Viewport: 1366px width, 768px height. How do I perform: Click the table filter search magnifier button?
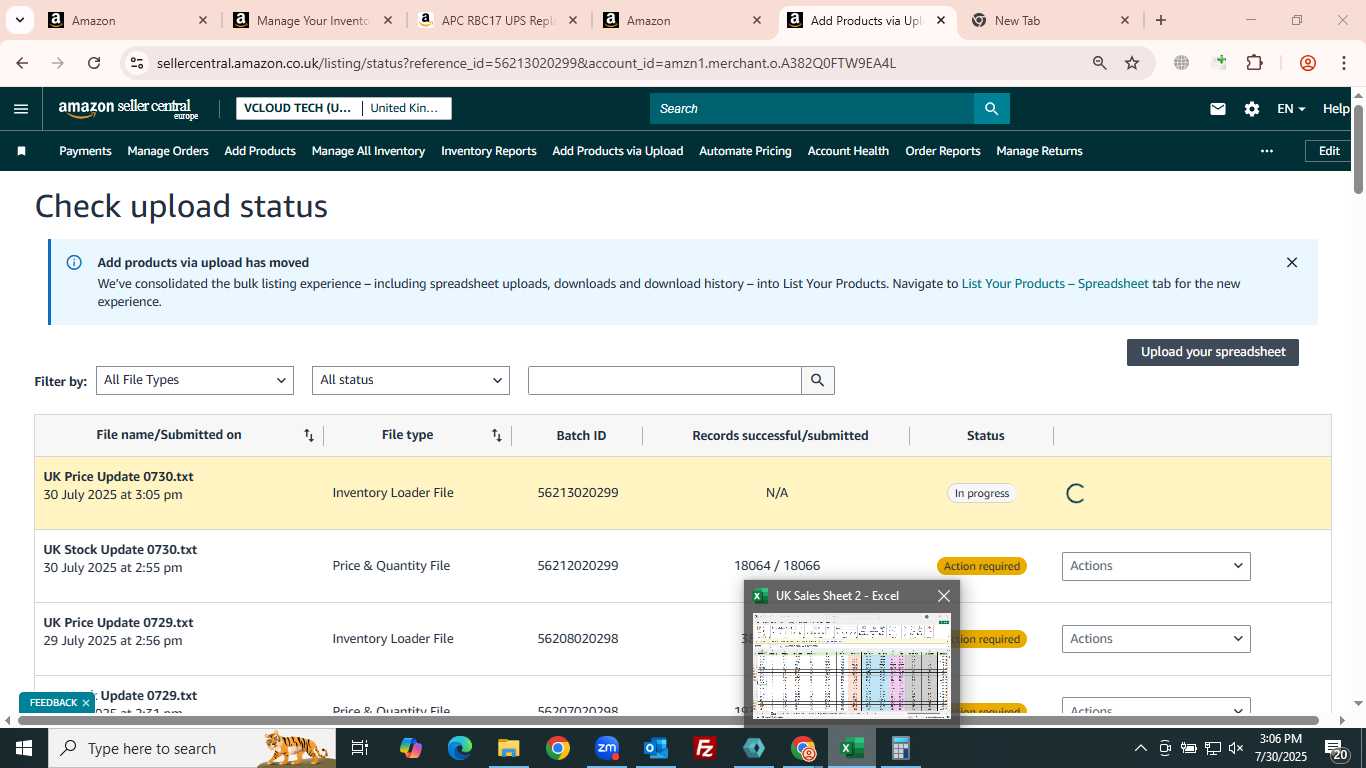tap(817, 380)
